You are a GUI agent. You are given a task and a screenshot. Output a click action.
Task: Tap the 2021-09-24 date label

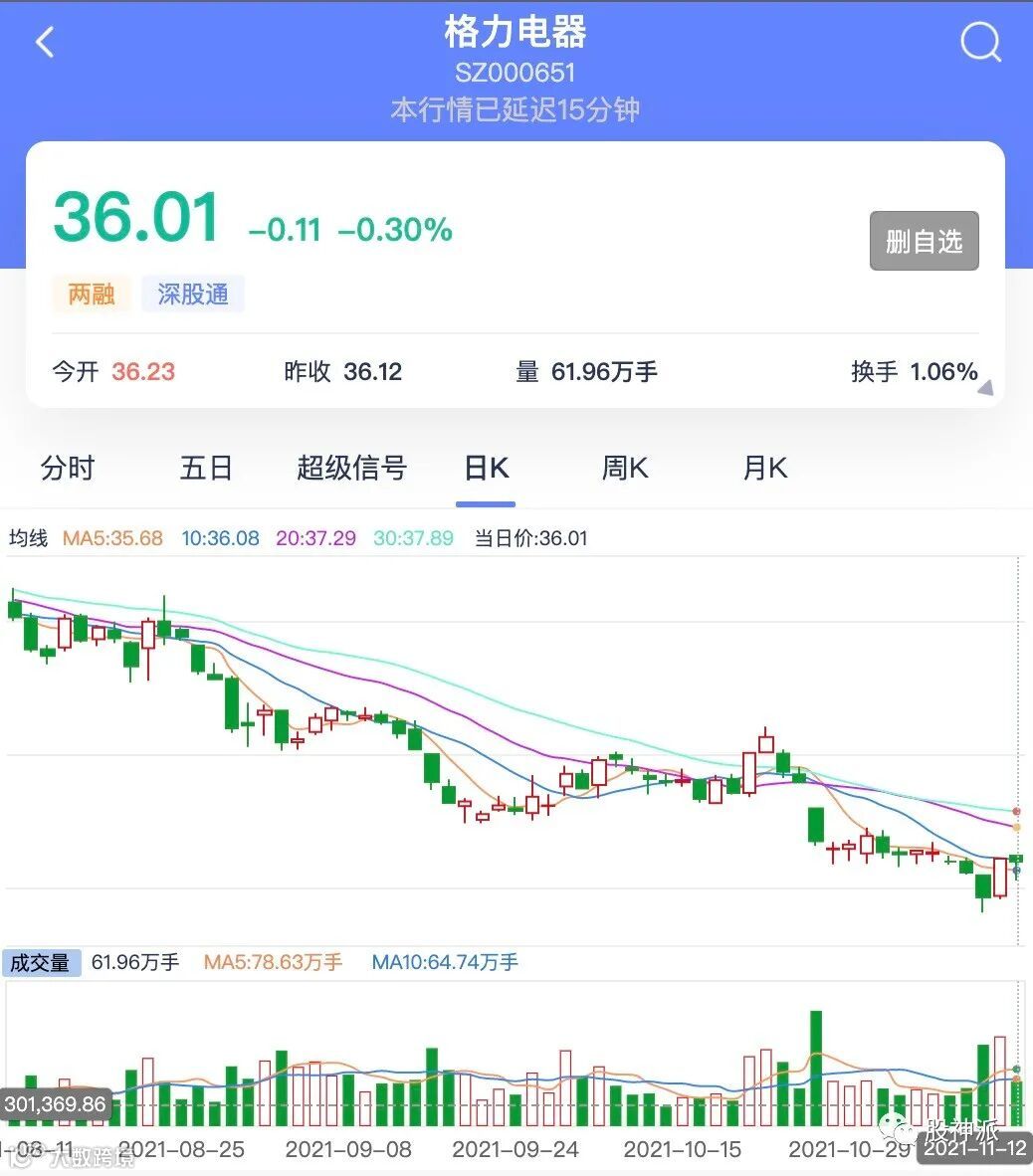point(516,1149)
